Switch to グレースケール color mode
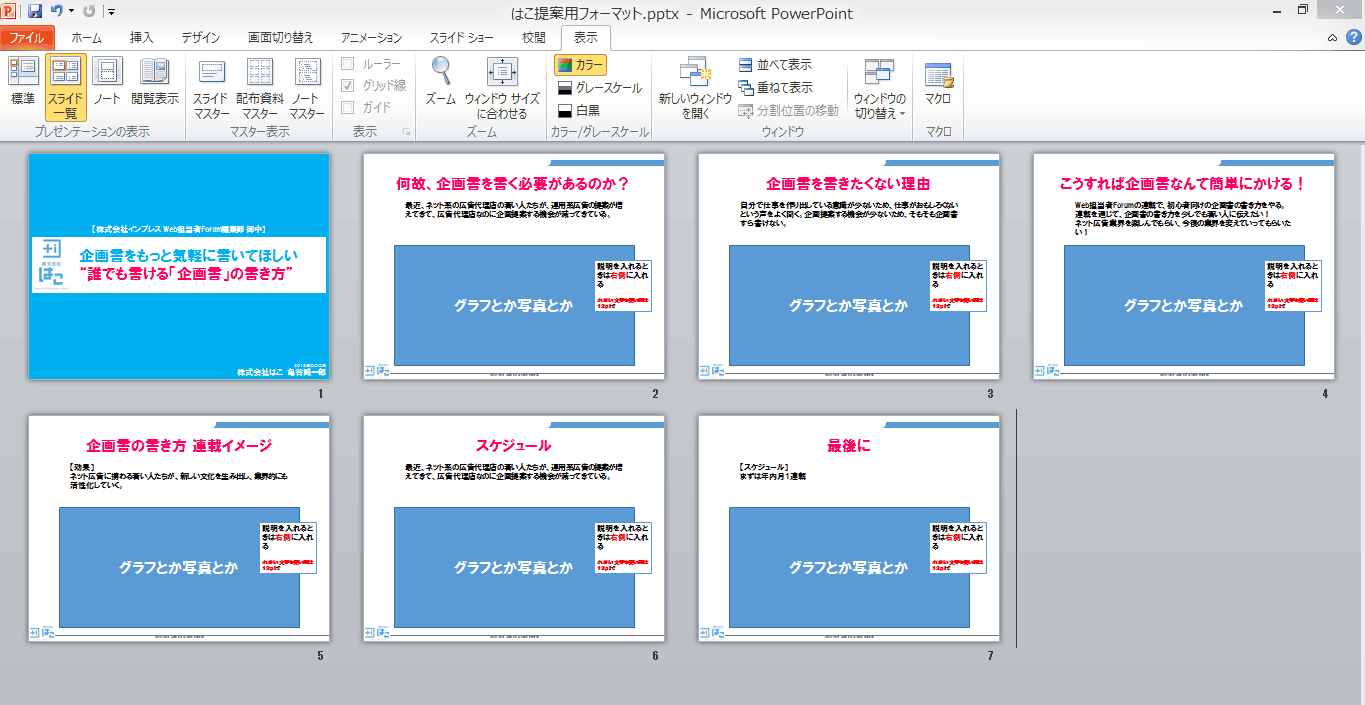The image size is (1365, 705). tap(601, 87)
